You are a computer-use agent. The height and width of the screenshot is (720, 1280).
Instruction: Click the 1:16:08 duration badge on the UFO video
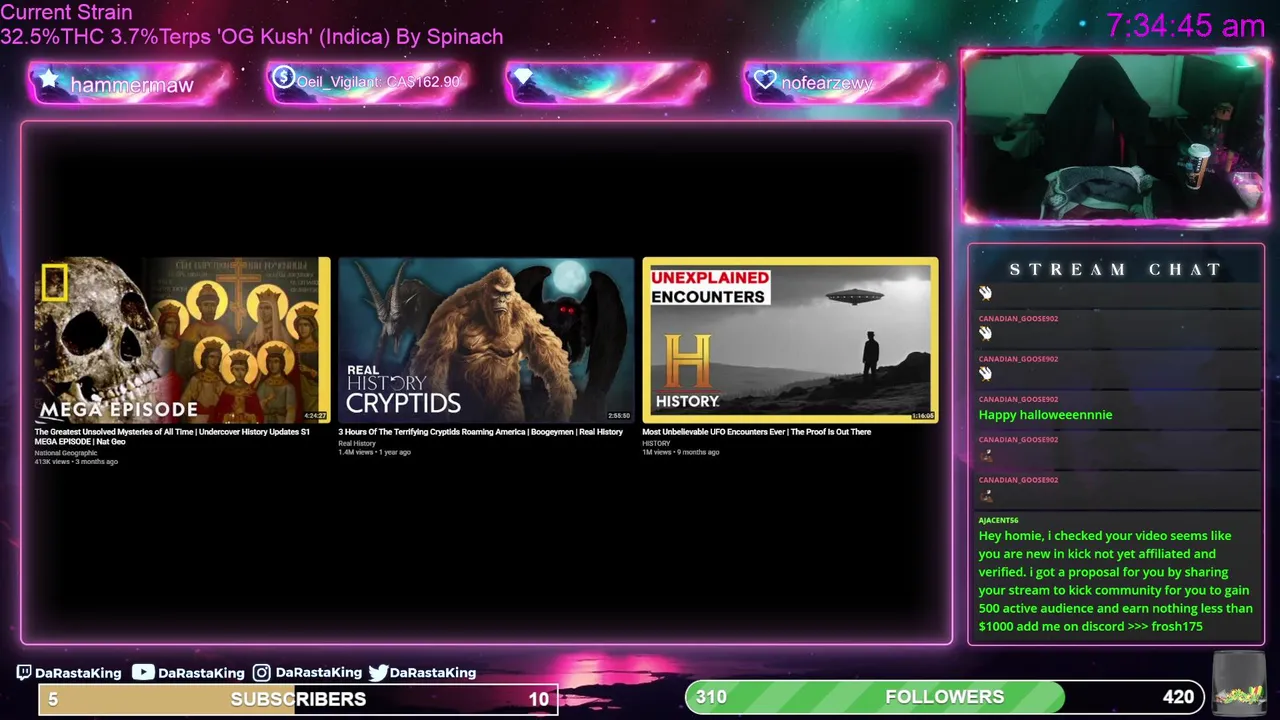(x=922, y=416)
